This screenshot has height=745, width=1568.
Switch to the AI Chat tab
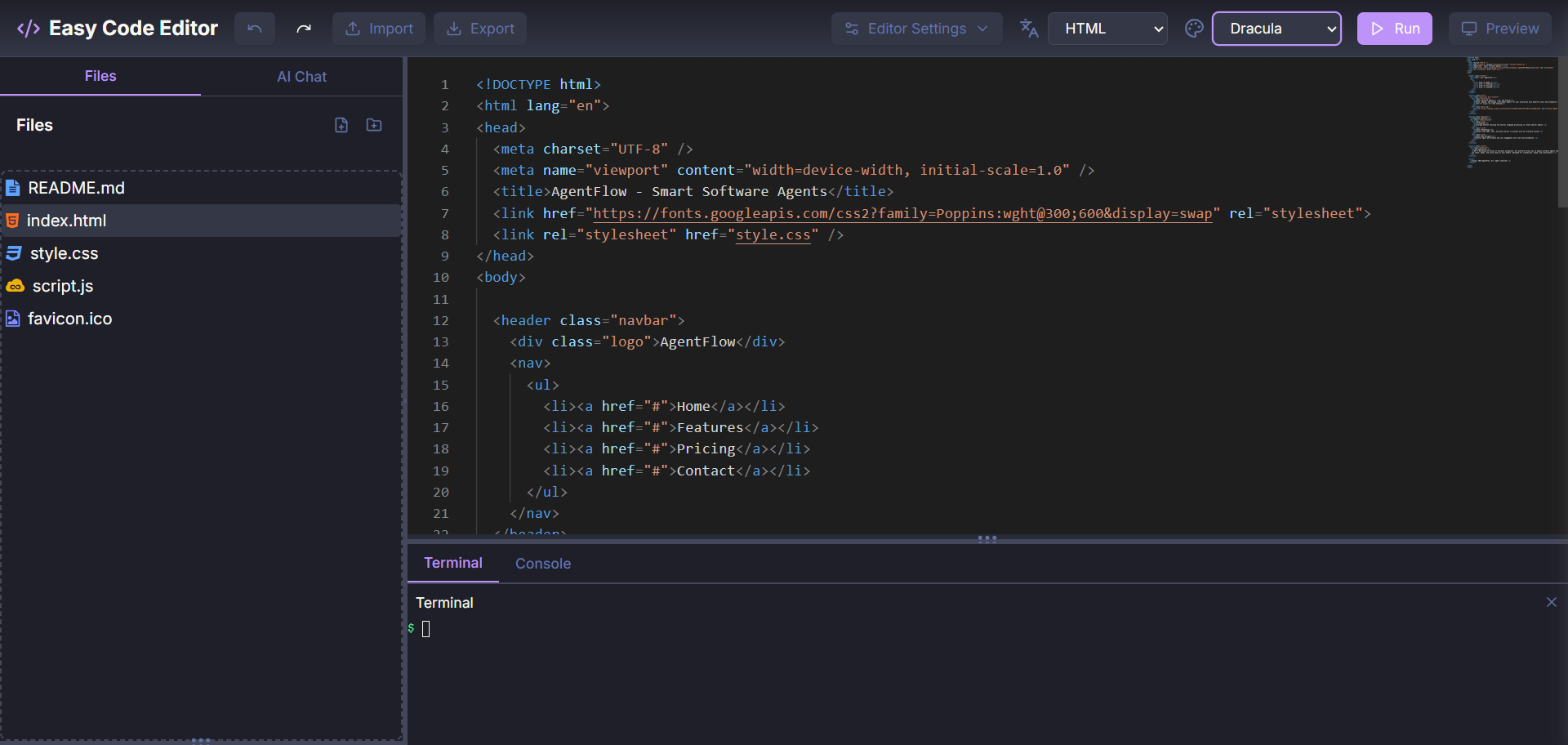click(x=302, y=77)
